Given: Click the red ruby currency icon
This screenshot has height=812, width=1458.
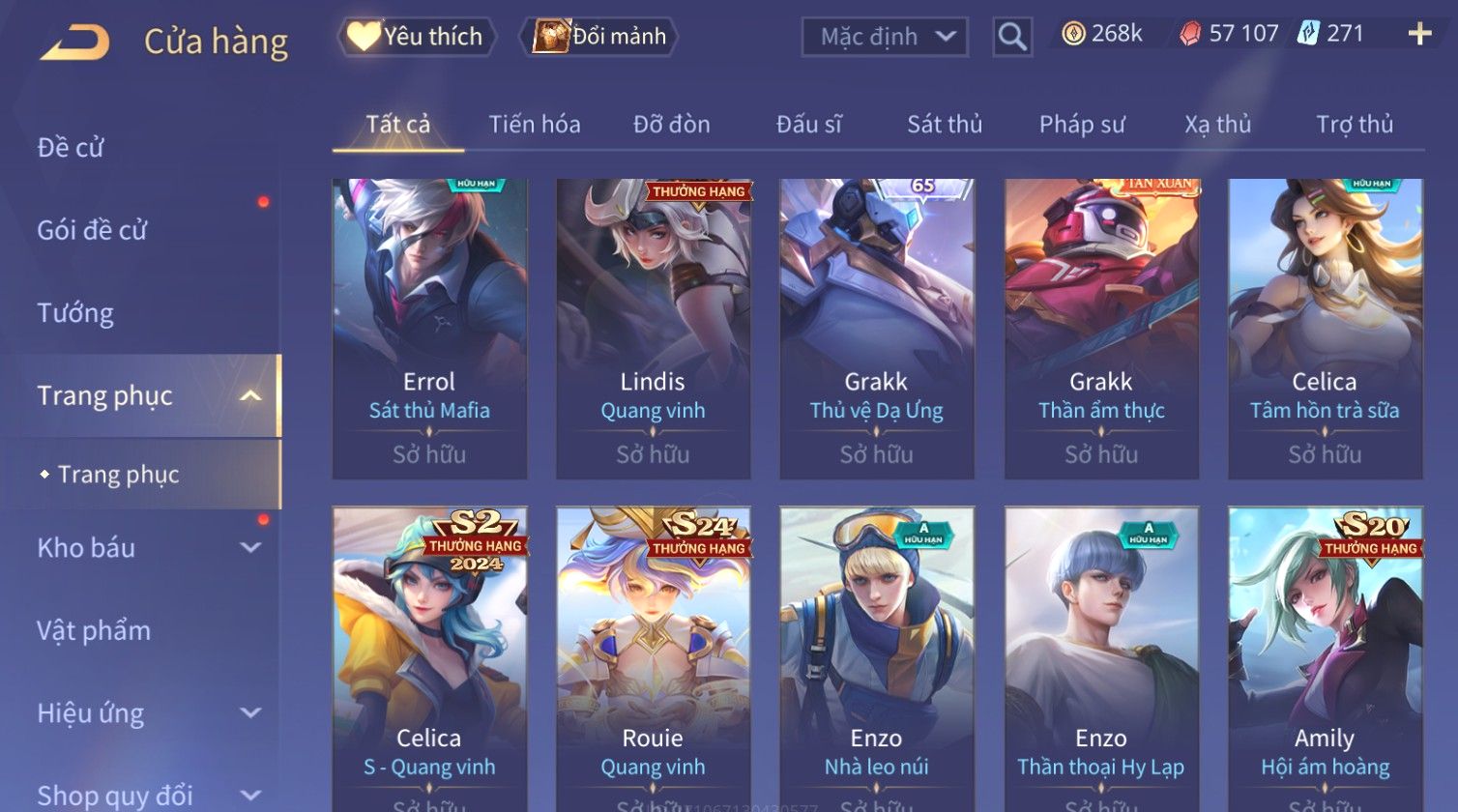Looking at the screenshot, I should click(x=1190, y=34).
